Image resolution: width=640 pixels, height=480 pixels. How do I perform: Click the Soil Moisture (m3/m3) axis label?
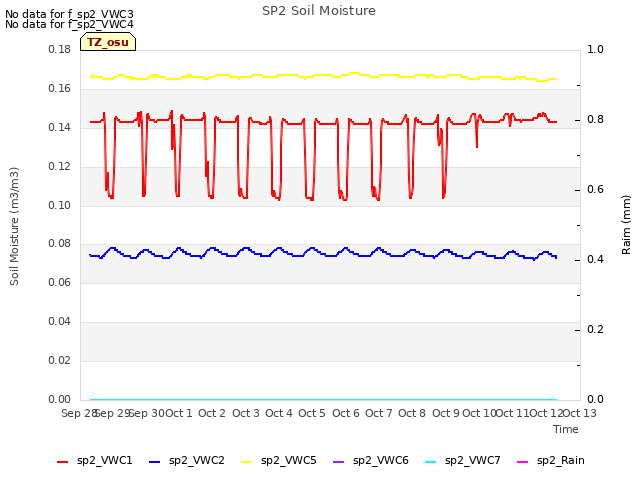point(14,226)
